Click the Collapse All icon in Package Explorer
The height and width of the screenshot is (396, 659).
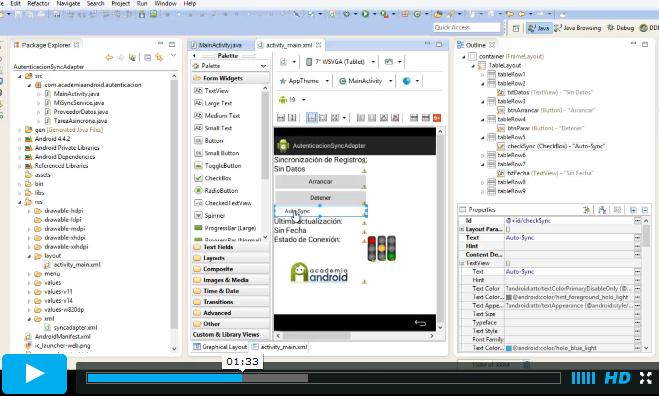pos(148,58)
